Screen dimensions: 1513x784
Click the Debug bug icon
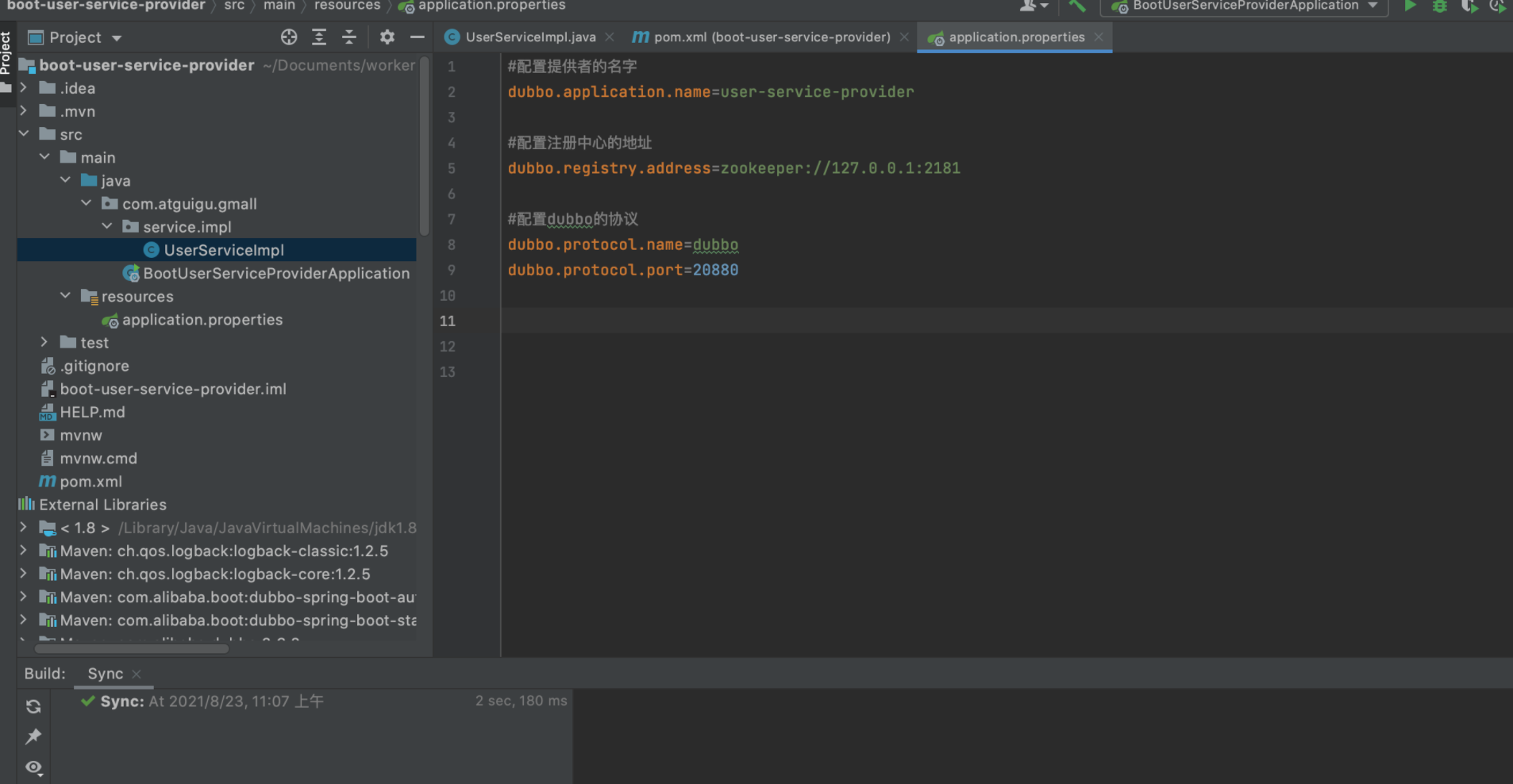(1439, 6)
